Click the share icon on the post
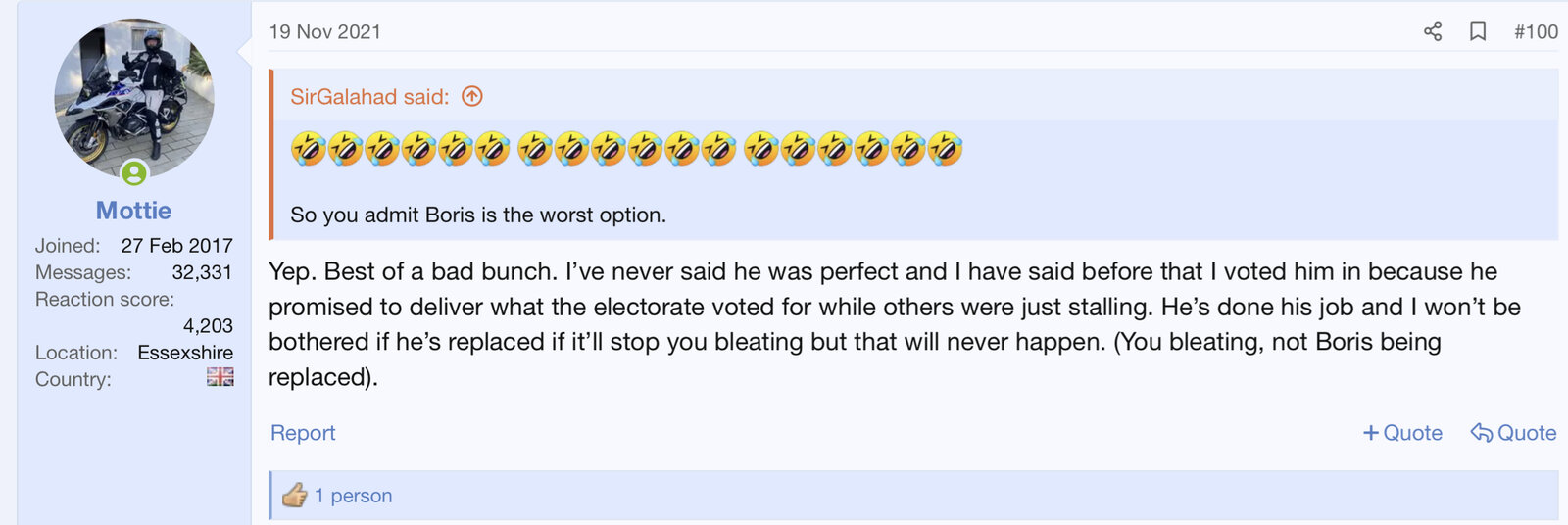This screenshot has height=525, width=1568. [x=1433, y=31]
